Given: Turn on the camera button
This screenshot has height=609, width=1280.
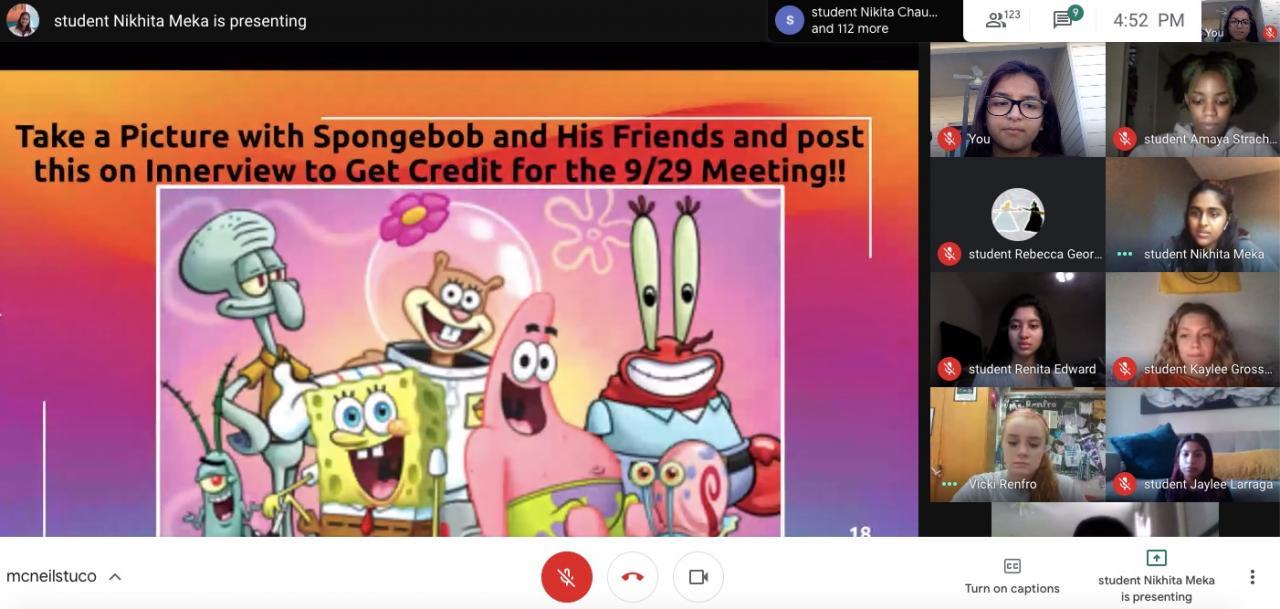Looking at the screenshot, I should [698, 577].
